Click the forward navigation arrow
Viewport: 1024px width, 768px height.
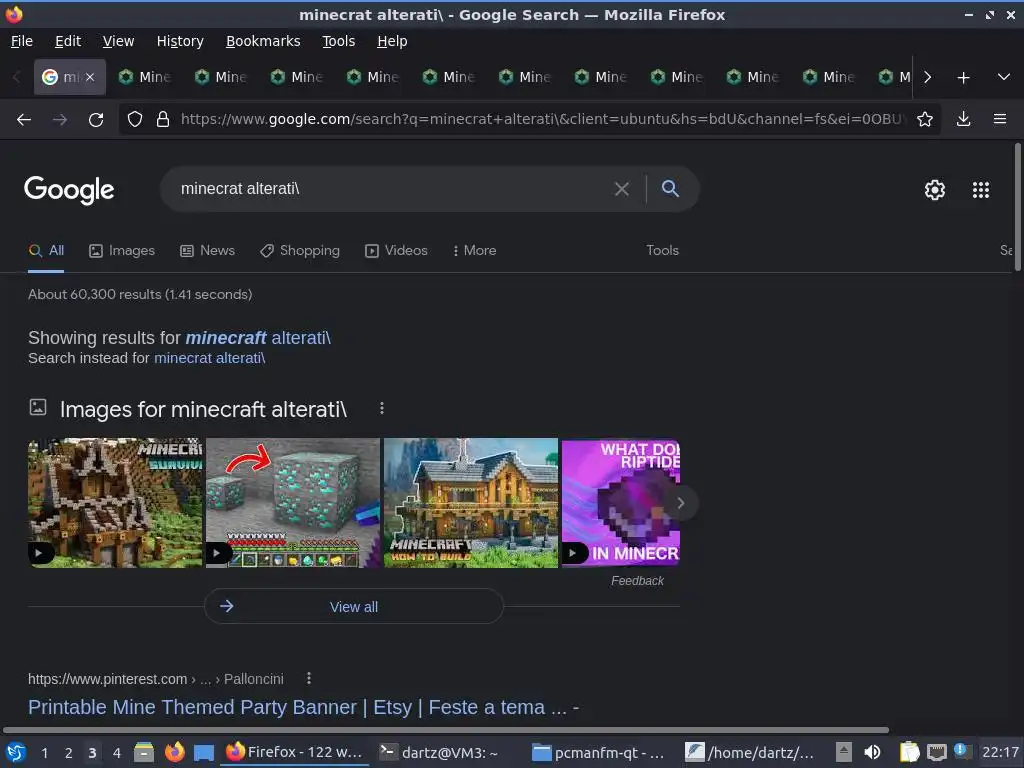click(x=59, y=120)
